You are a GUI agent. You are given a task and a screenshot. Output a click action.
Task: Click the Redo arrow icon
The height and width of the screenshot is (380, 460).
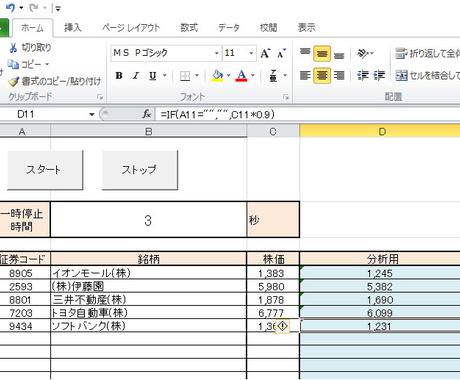coord(34,7)
